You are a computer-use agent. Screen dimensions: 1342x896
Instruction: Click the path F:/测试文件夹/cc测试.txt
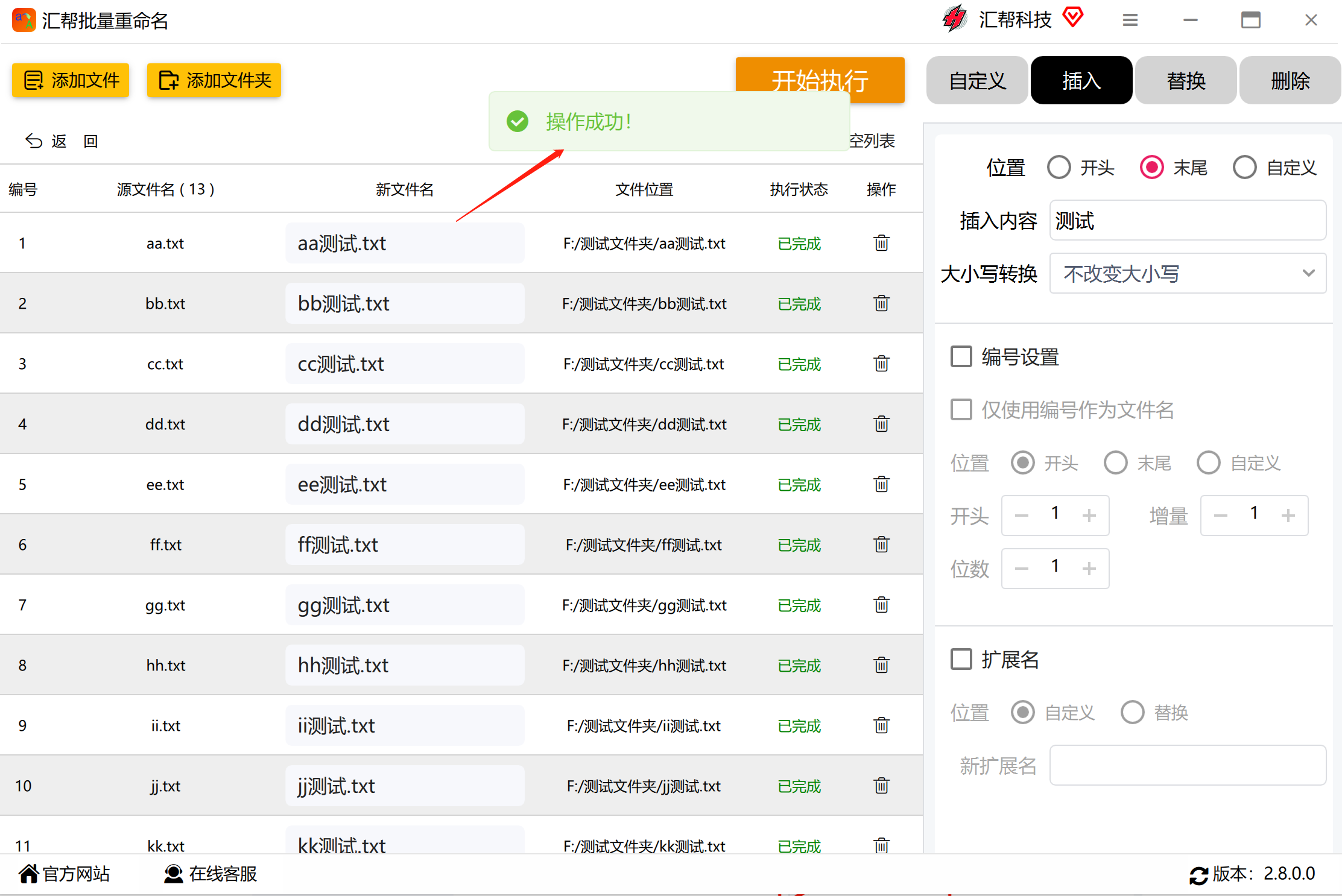[x=644, y=364]
